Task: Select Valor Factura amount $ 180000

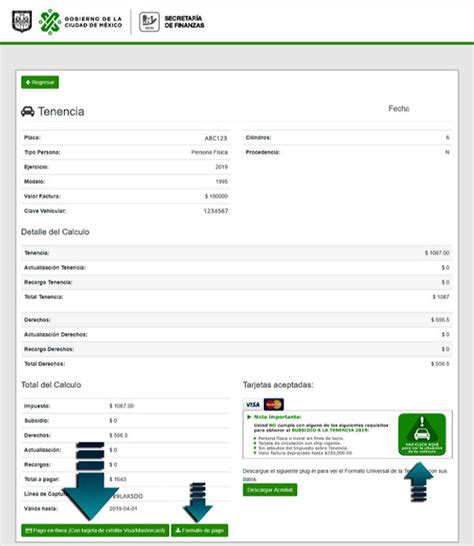Action: click(216, 196)
